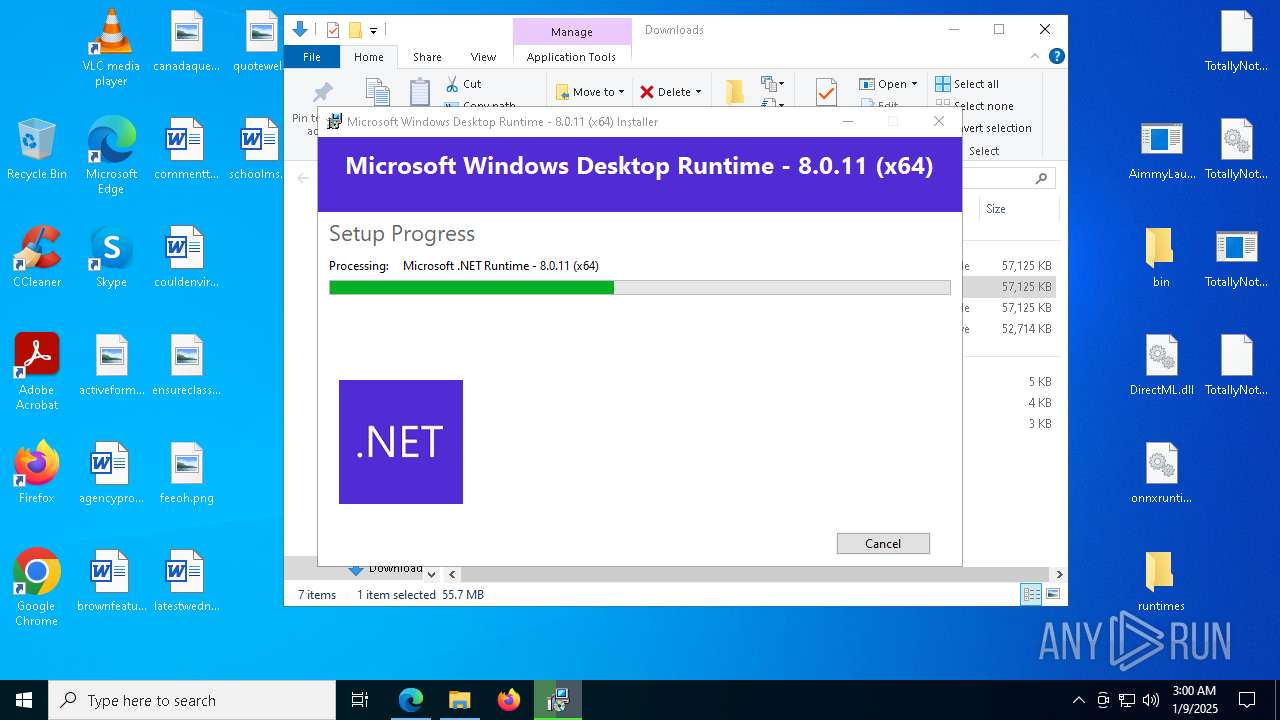Image resolution: width=1280 pixels, height=720 pixels.
Task: Select VLC media player desktop icon
Action: [111, 48]
